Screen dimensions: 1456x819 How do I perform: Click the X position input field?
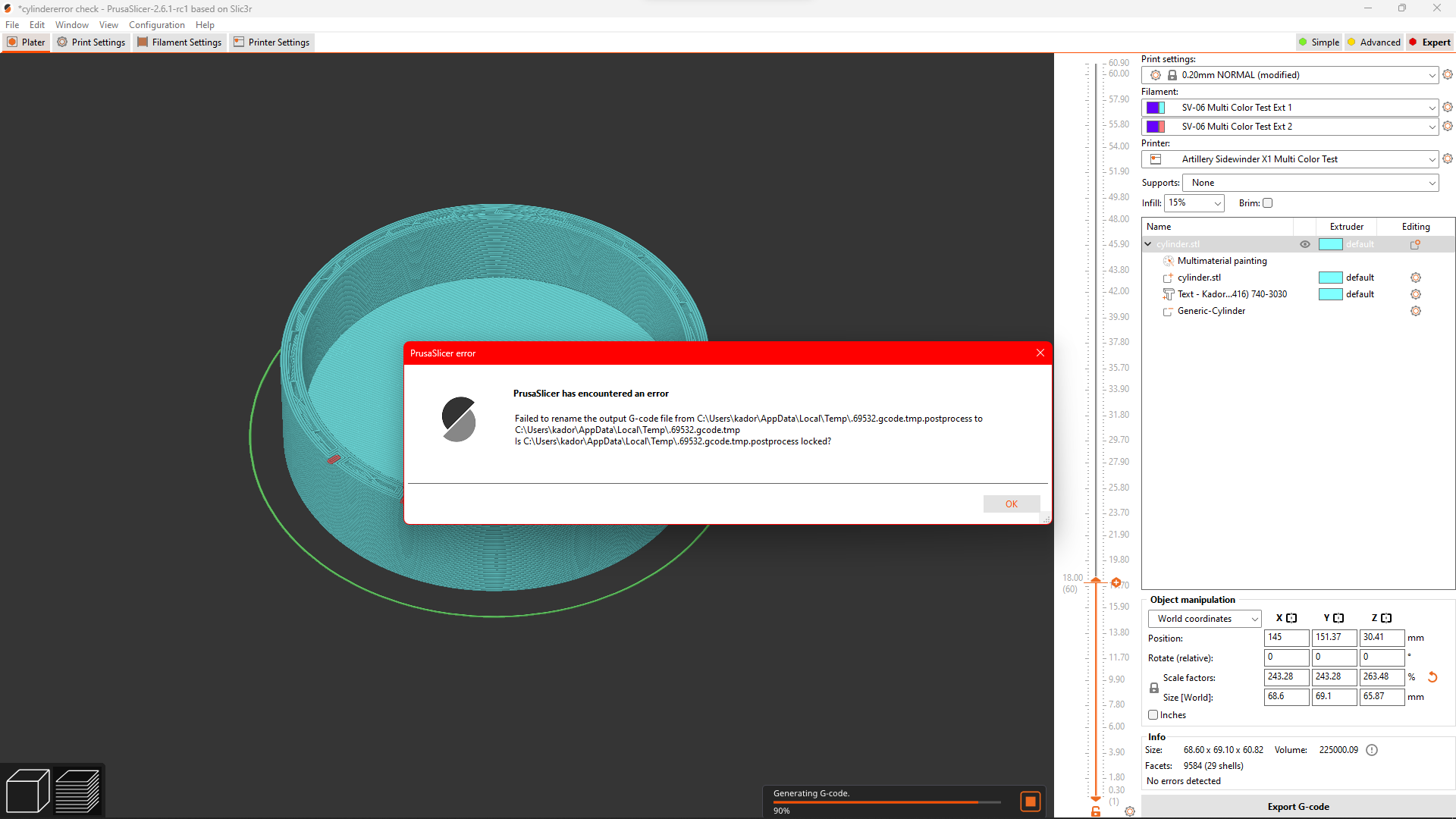coord(1286,638)
